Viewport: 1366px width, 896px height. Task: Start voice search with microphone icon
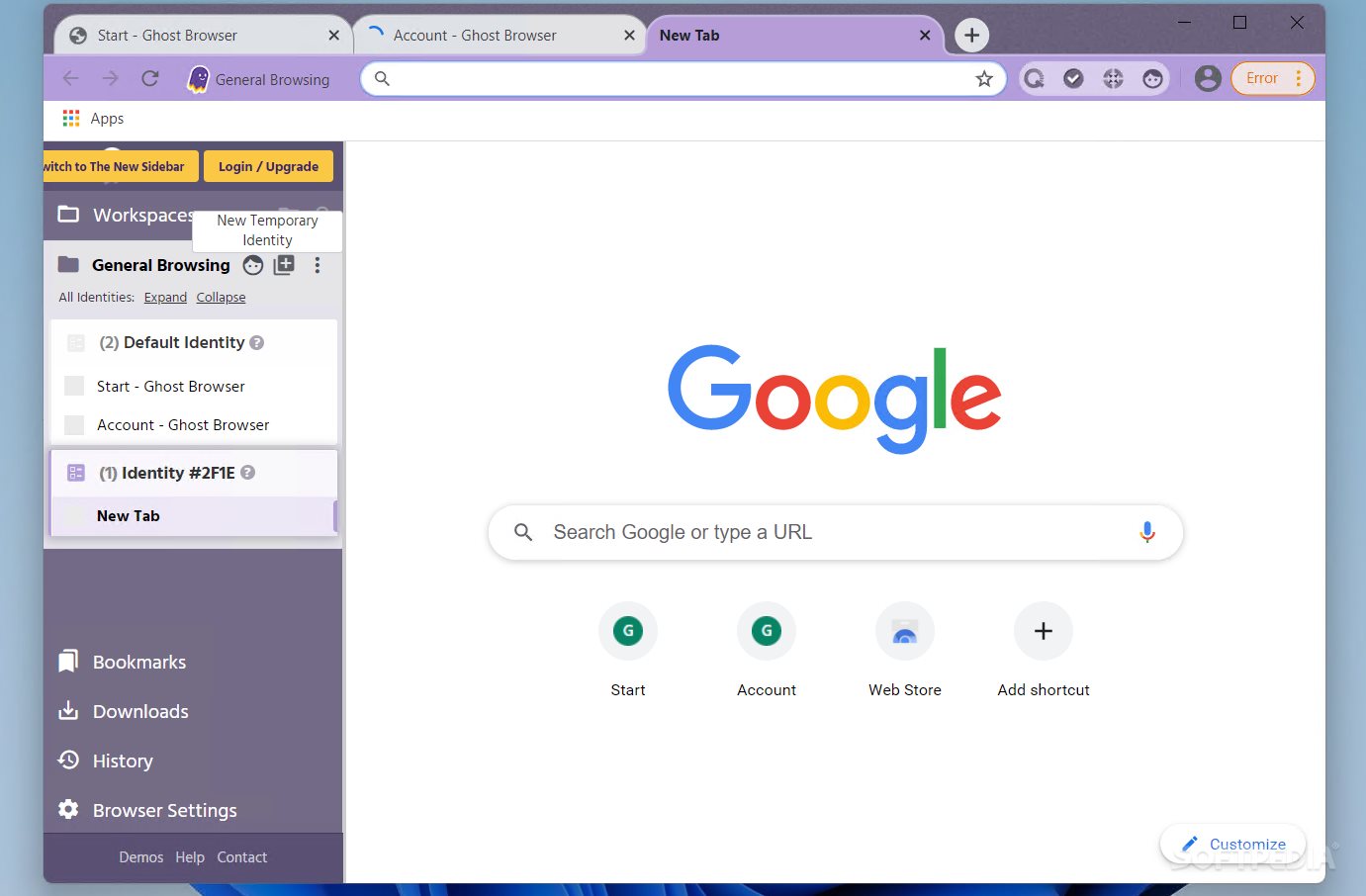click(x=1147, y=532)
